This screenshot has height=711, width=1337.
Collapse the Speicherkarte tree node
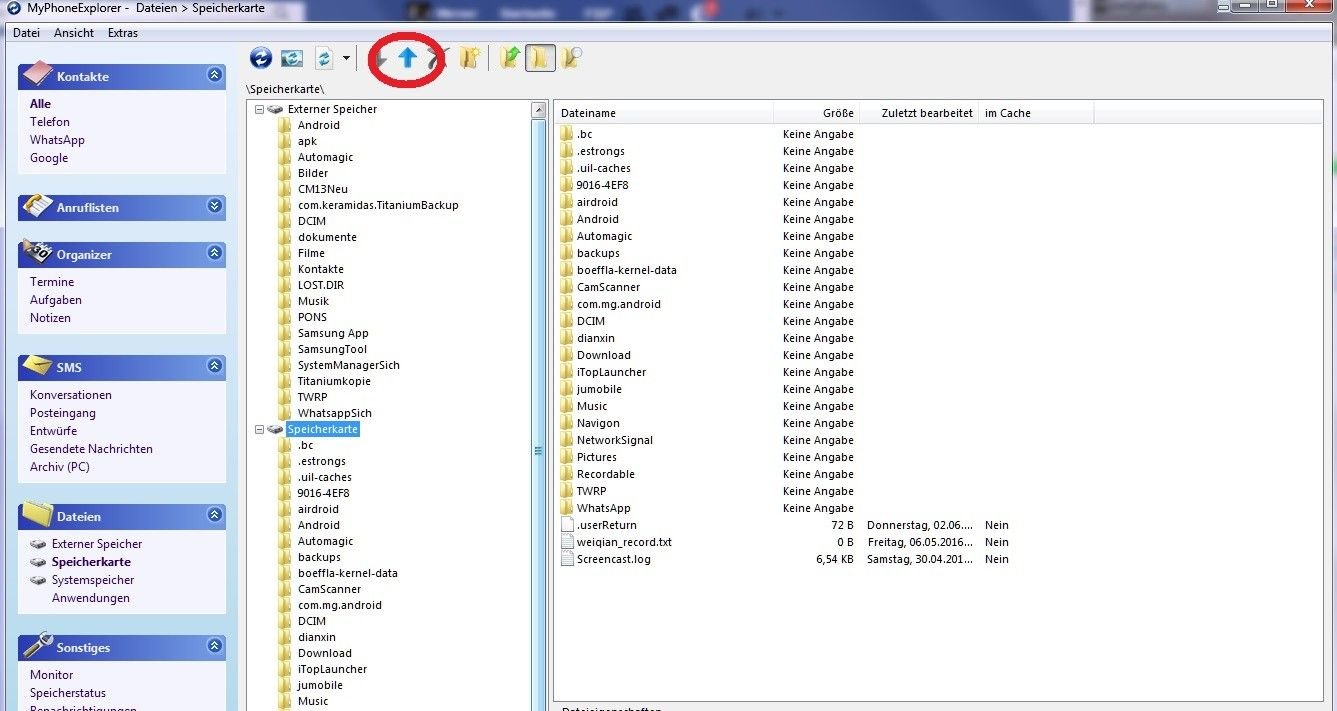point(260,429)
